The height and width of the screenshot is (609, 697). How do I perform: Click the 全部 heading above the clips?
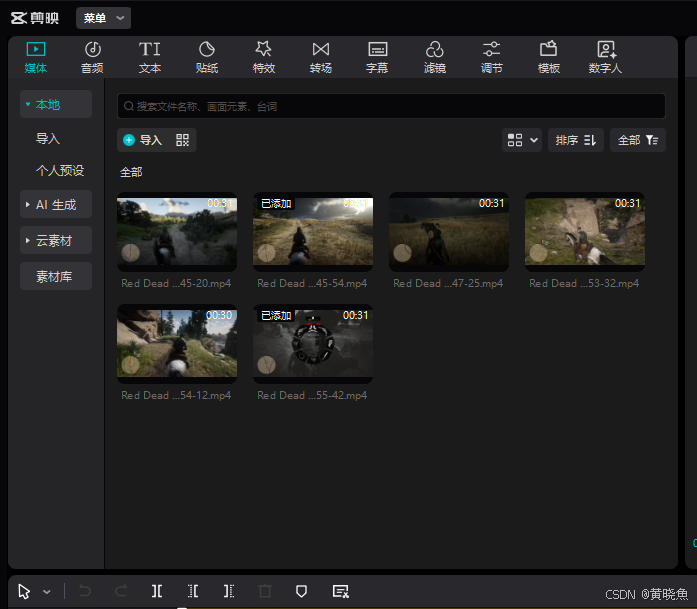(131, 172)
